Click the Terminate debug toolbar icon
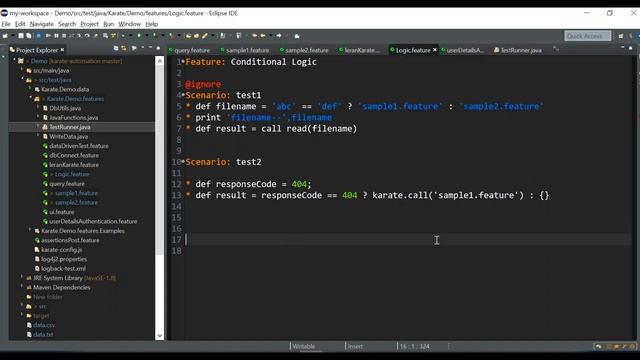 tap(64, 36)
